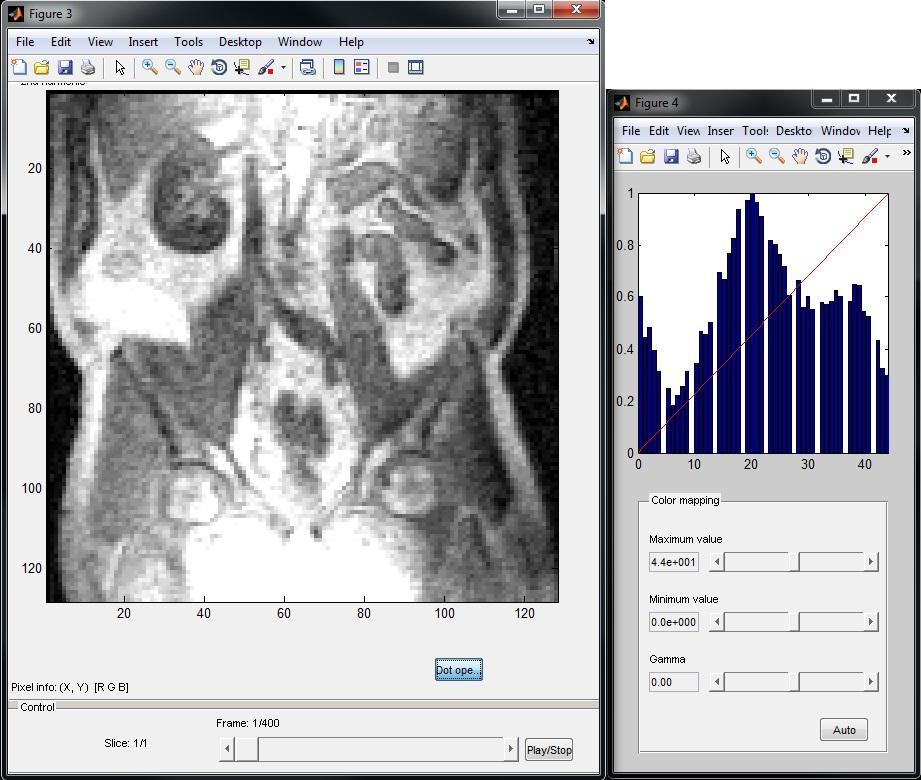This screenshot has width=921, height=780.
Task: Activate Zoom Out tool in Figure 3
Action: click(173, 67)
